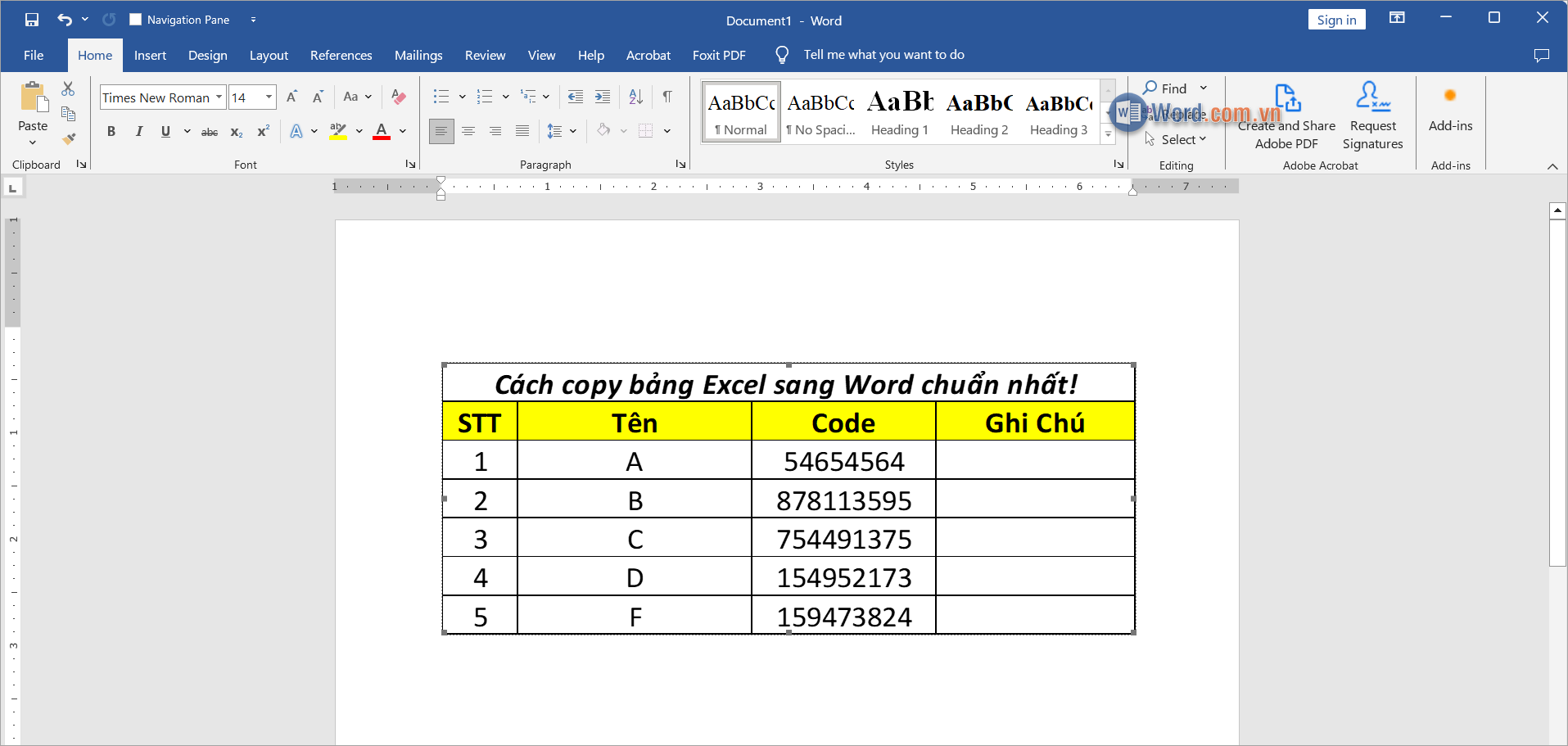The width and height of the screenshot is (1568, 746).
Task: Click the shading paint bucket color
Action: coord(603,131)
